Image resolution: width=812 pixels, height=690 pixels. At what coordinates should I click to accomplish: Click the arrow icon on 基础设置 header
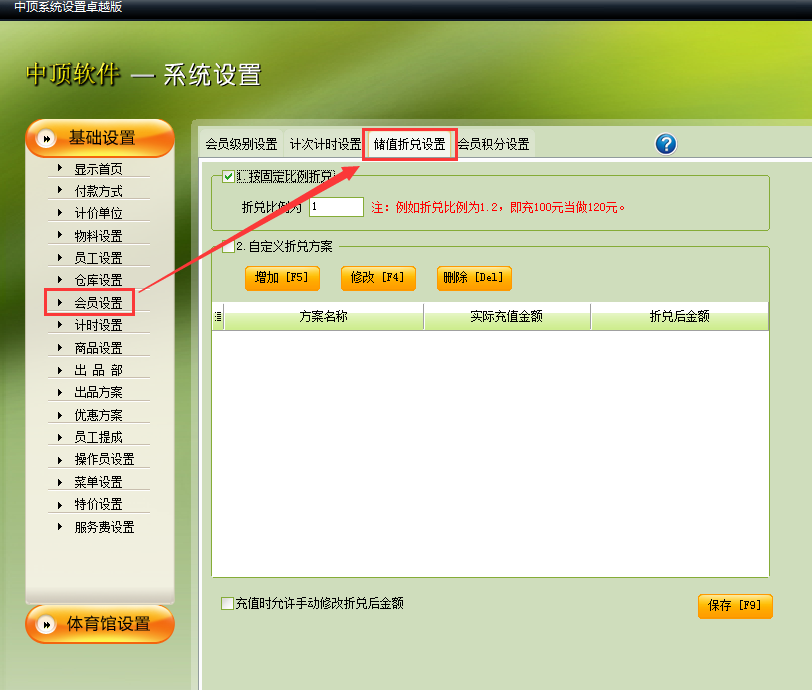coord(46,138)
